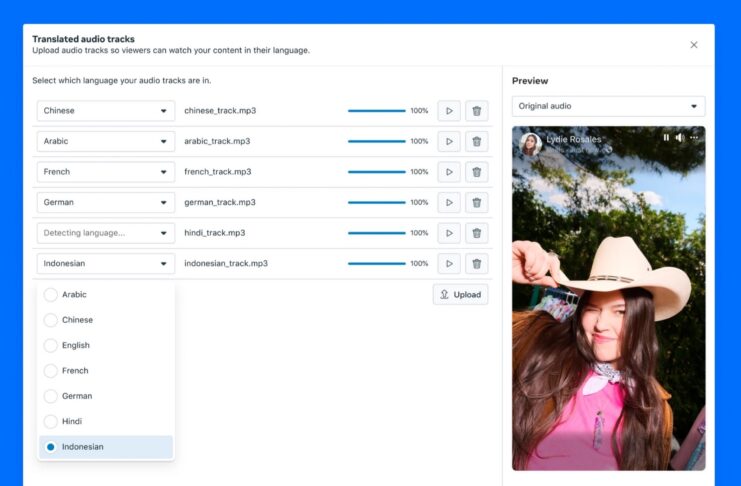Expand the Original audio dropdown
This screenshot has height=486, width=741.
coord(608,106)
